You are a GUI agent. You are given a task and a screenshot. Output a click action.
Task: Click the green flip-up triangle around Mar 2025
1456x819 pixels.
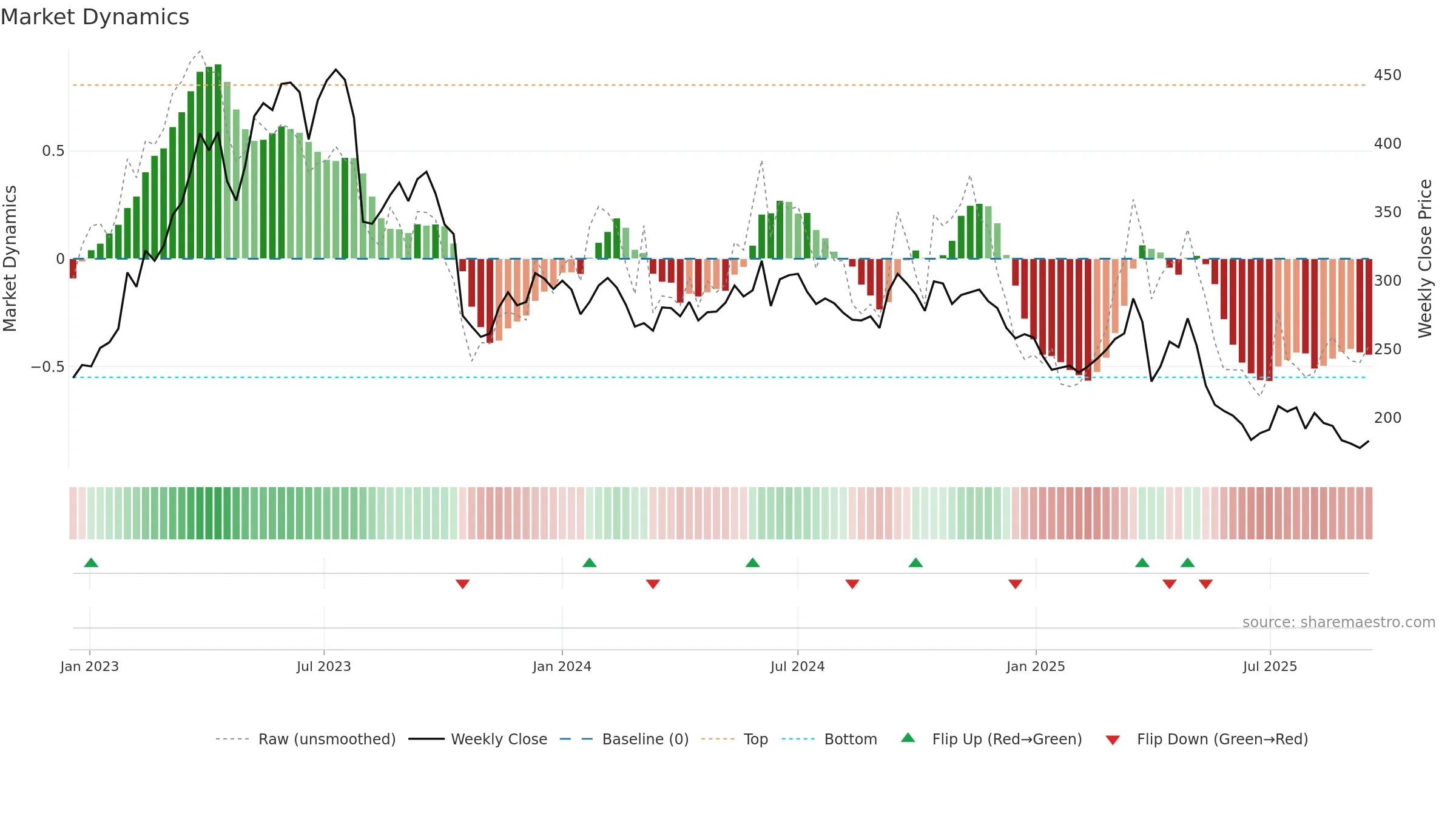click(x=1142, y=562)
